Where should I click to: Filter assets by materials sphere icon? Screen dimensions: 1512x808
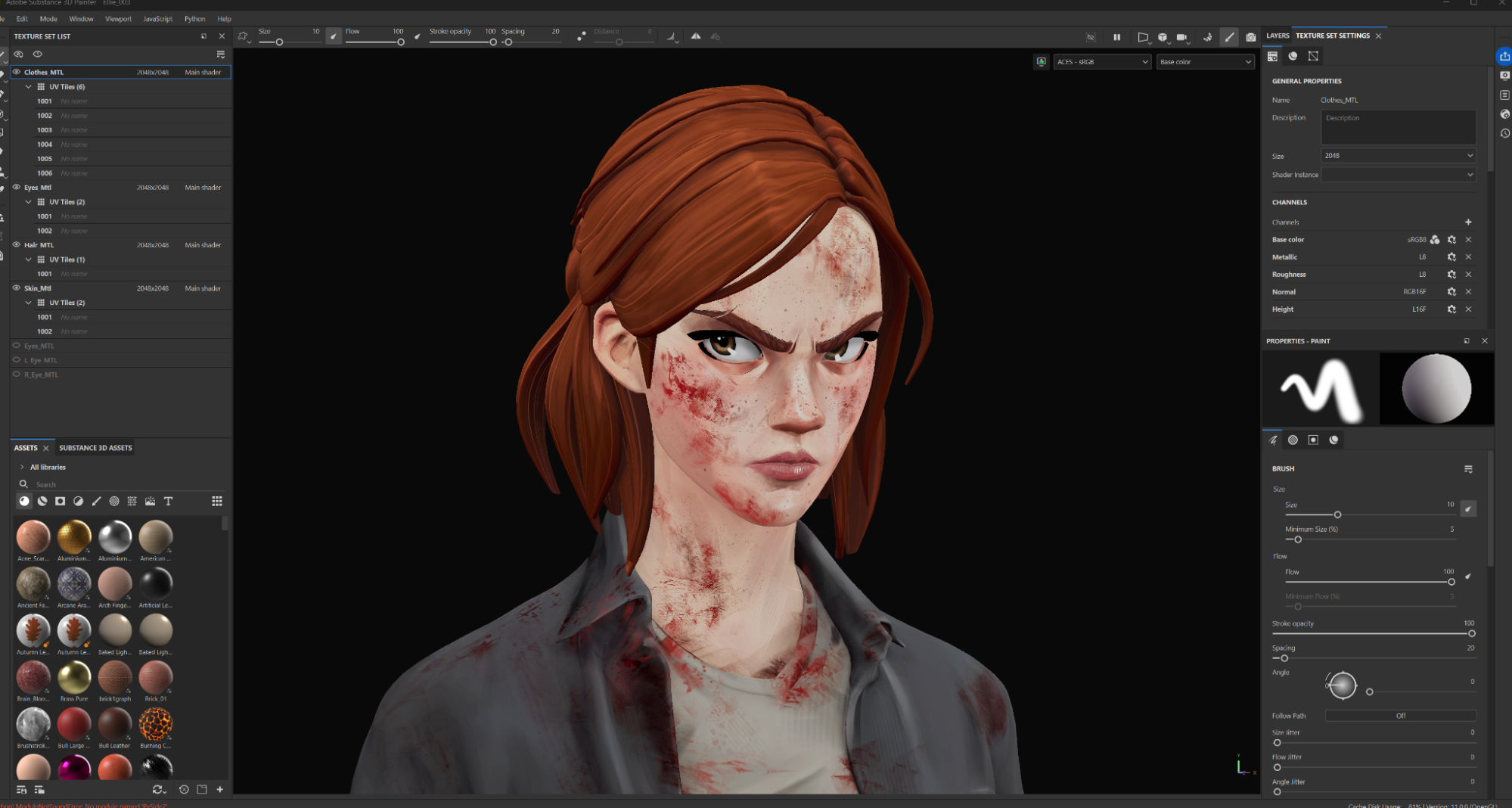(x=24, y=501)
